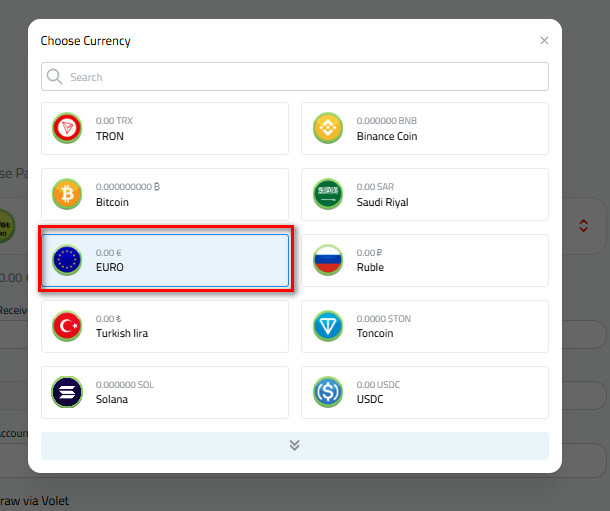Click the Toncoin logo icon

pos(328,326)
